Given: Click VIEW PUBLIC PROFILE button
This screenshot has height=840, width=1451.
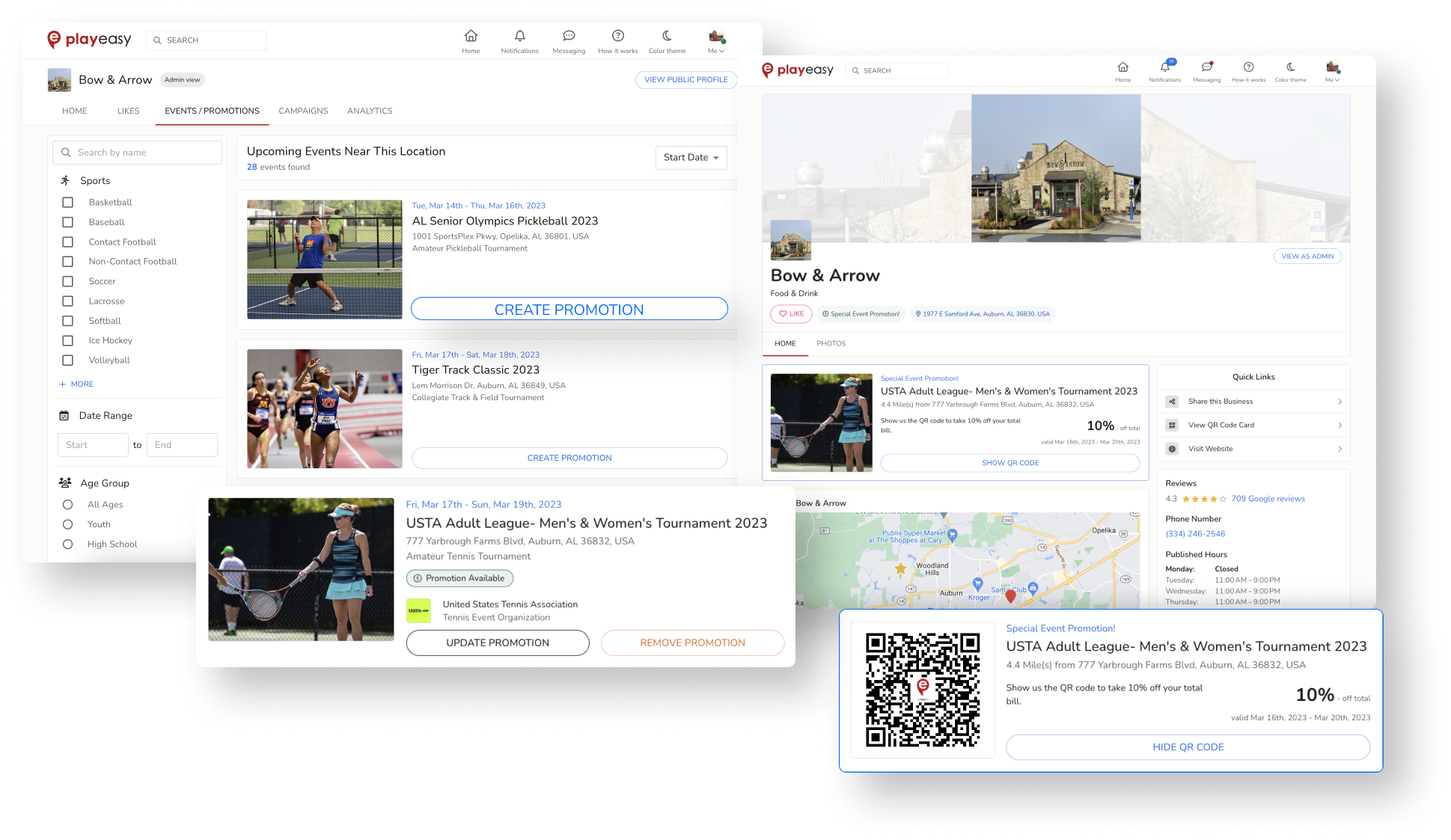Looking at the screenshot, I should click(x=686, y=80).
